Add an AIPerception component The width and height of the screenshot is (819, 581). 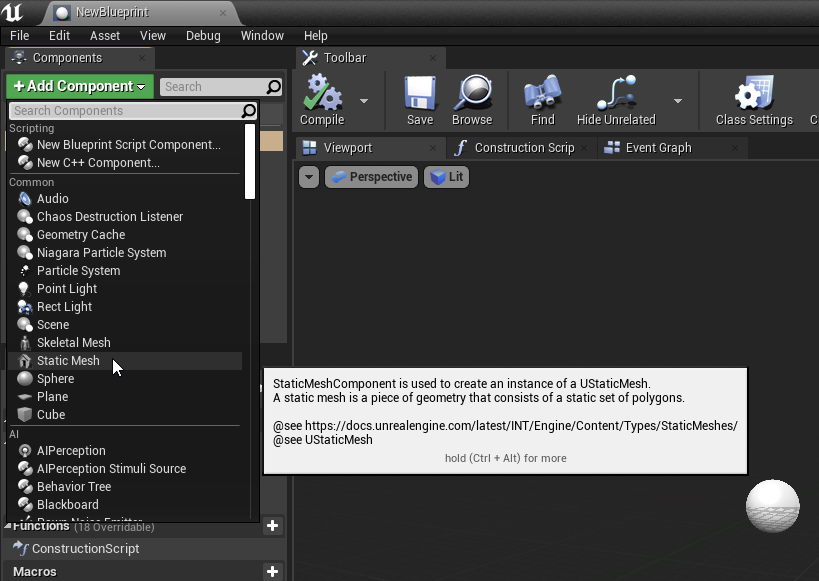[x=125, y=450]
